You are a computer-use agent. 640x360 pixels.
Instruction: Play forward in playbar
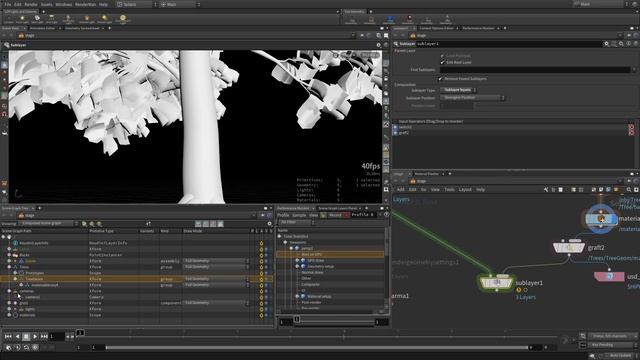pyautogui.click(x=35, y=336)
